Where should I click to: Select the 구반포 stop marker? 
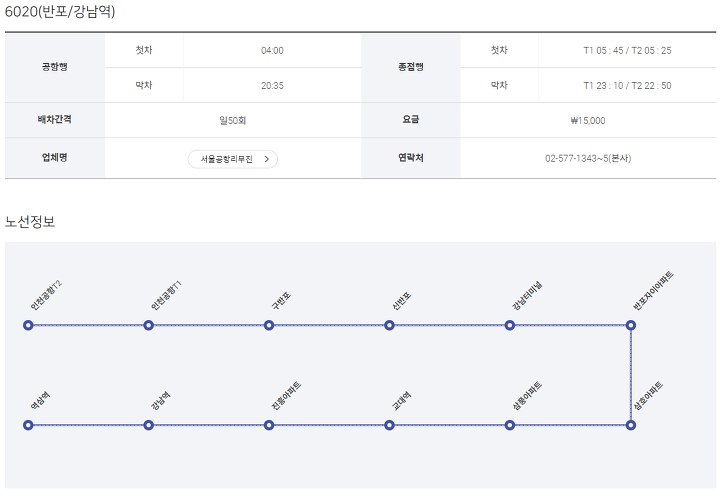[x=269, y=325]
